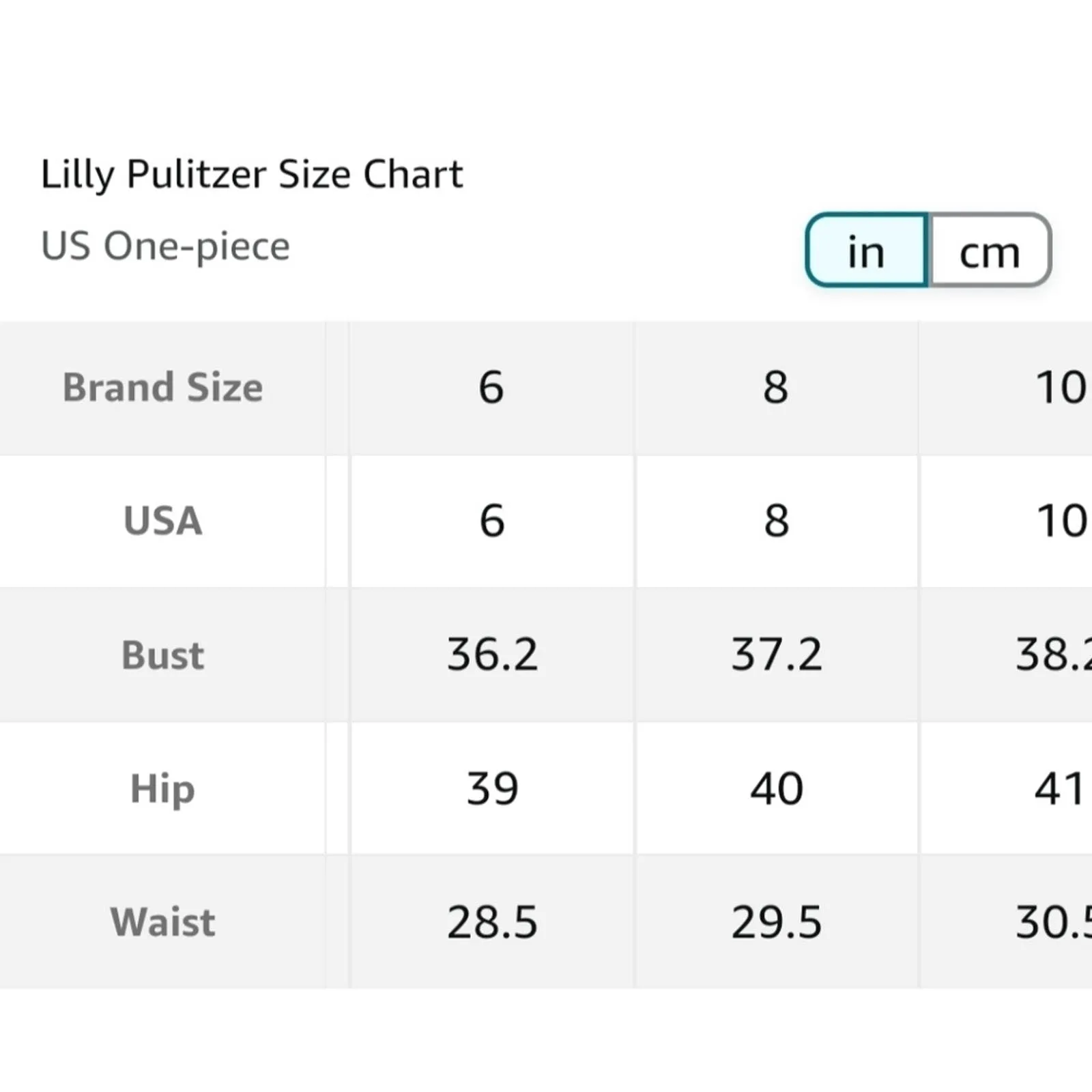Click the 'Lilly Pulitzer Size Chart' heading
Screen dimensions: 1092x1092
[x=252, y=174]
